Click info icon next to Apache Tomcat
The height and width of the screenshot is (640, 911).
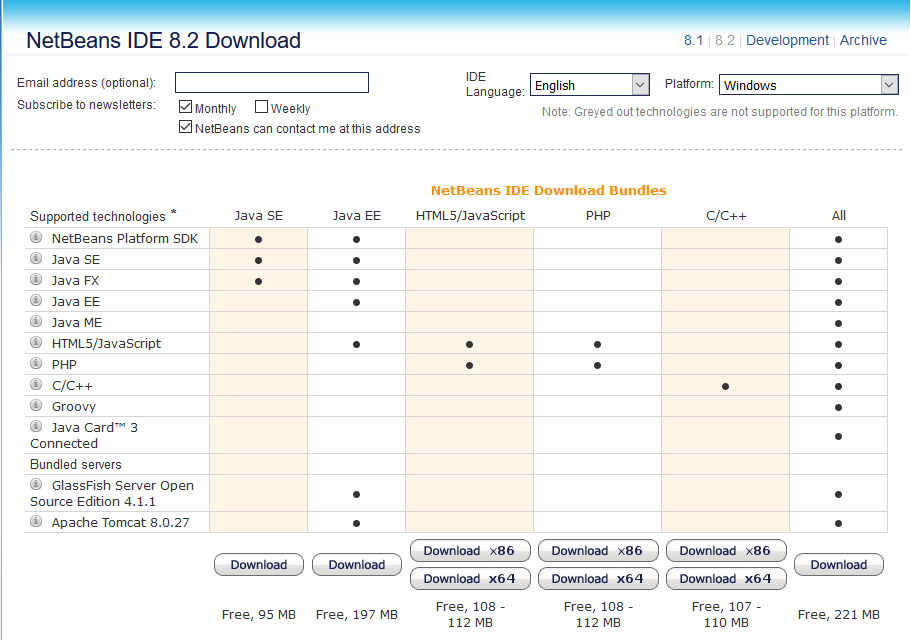click(x=36, y=522)
